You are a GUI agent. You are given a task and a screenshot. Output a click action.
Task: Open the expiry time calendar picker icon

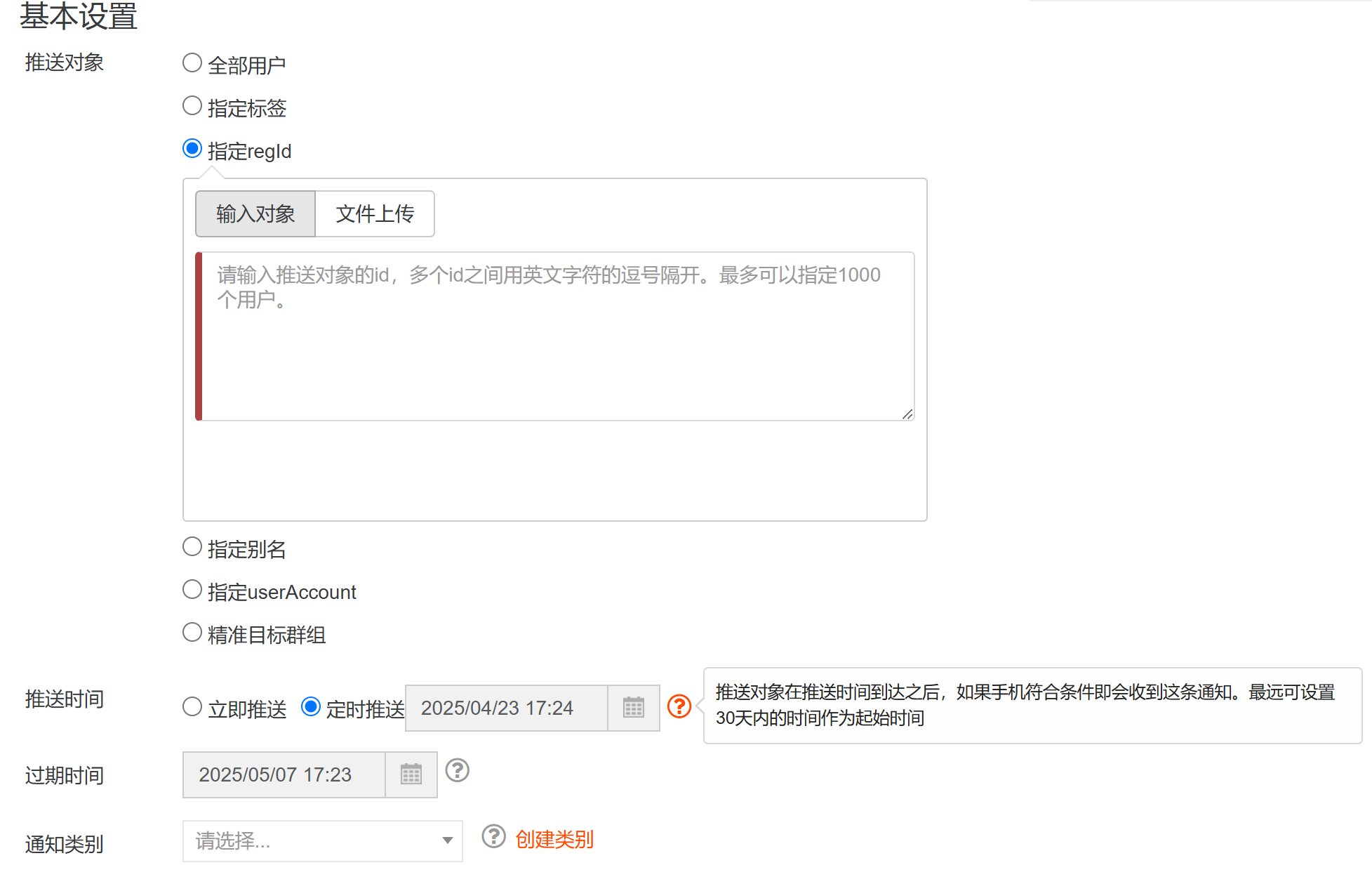tap(411, 774)
